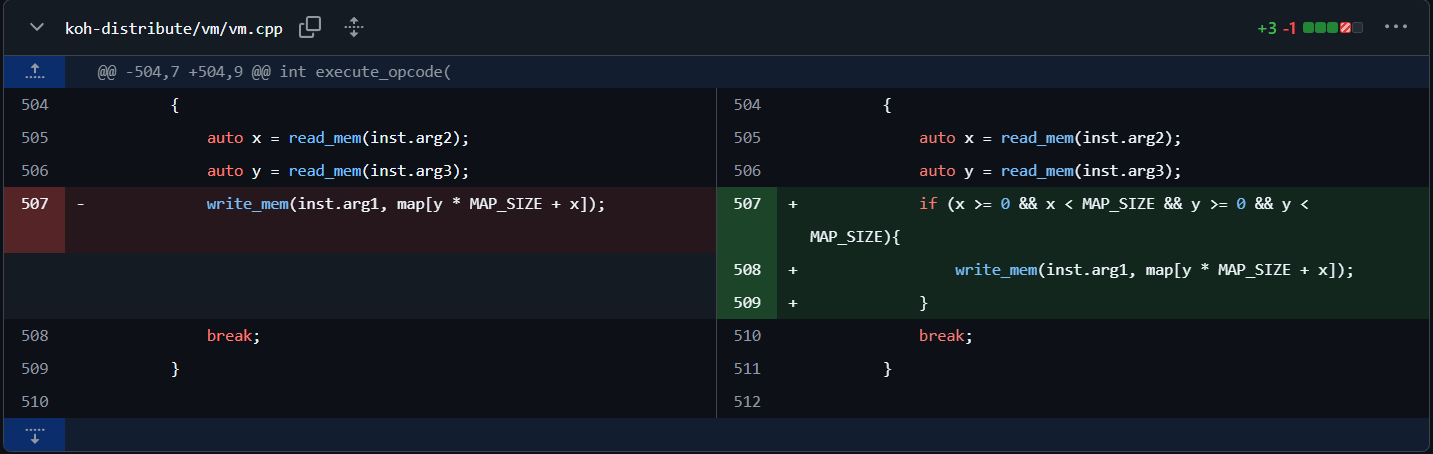
Task: Click the removed write_mem code line
Action: 406,204
